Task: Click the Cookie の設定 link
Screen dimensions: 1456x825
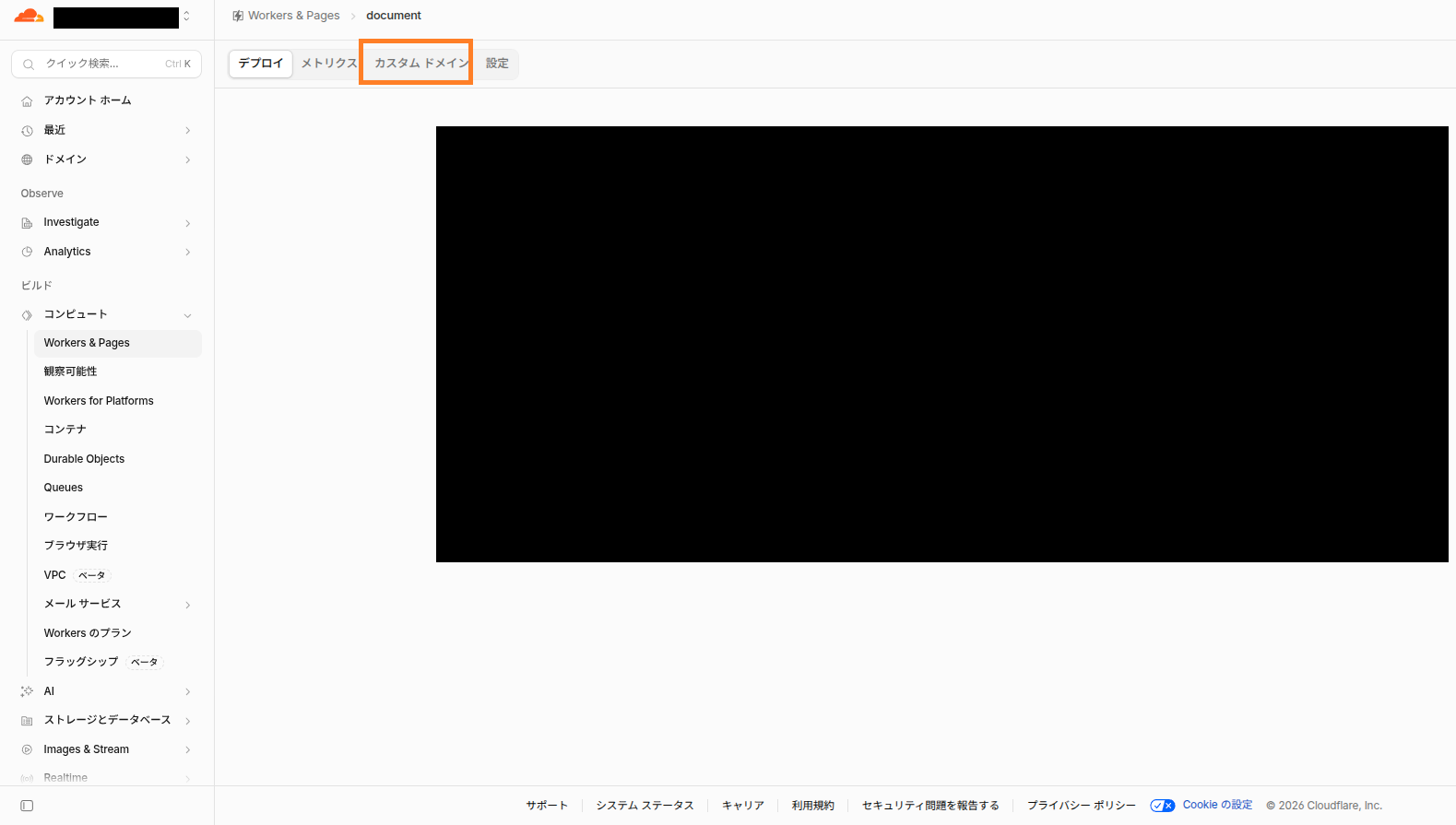Action: pos(1217,805)
